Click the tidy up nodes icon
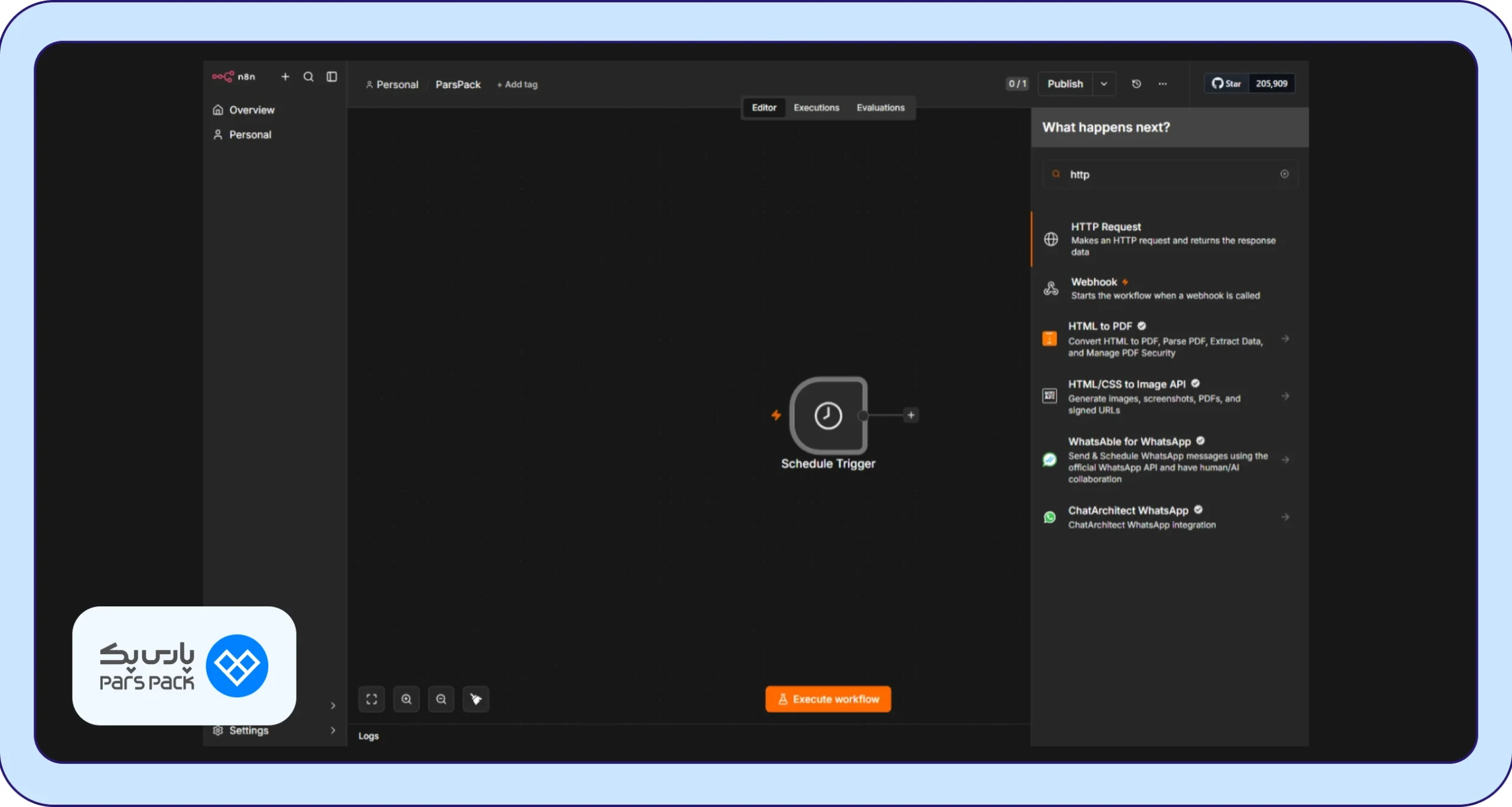This screenshot has width=1512, height=807. tap(476, 699)
